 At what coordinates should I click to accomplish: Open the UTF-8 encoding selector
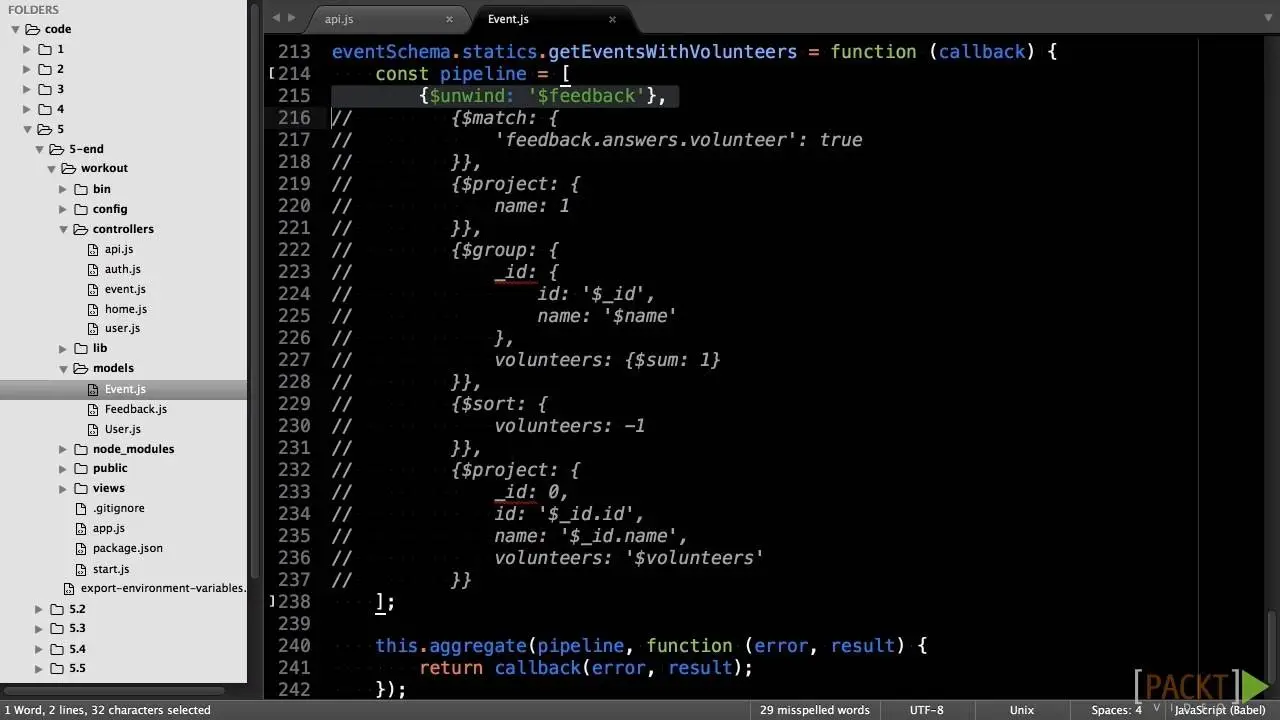tap(926, 710)
